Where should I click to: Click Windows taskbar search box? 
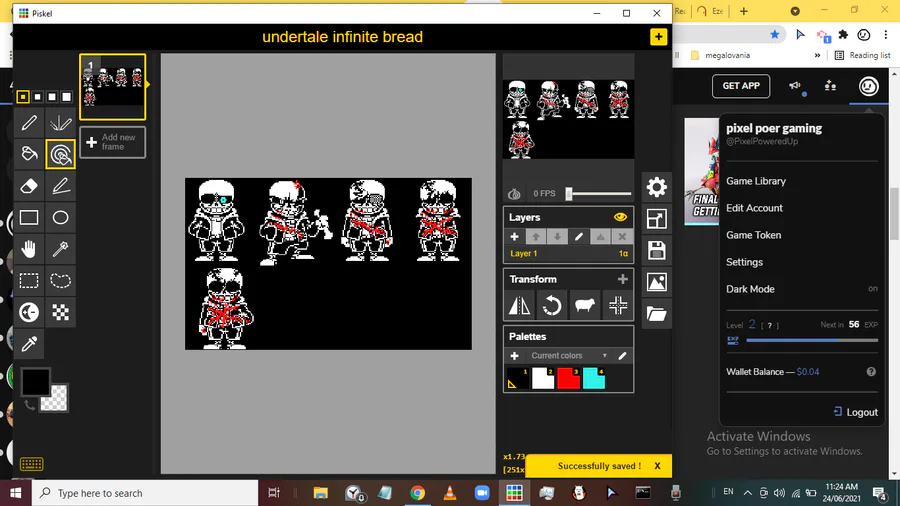point(145,493)
